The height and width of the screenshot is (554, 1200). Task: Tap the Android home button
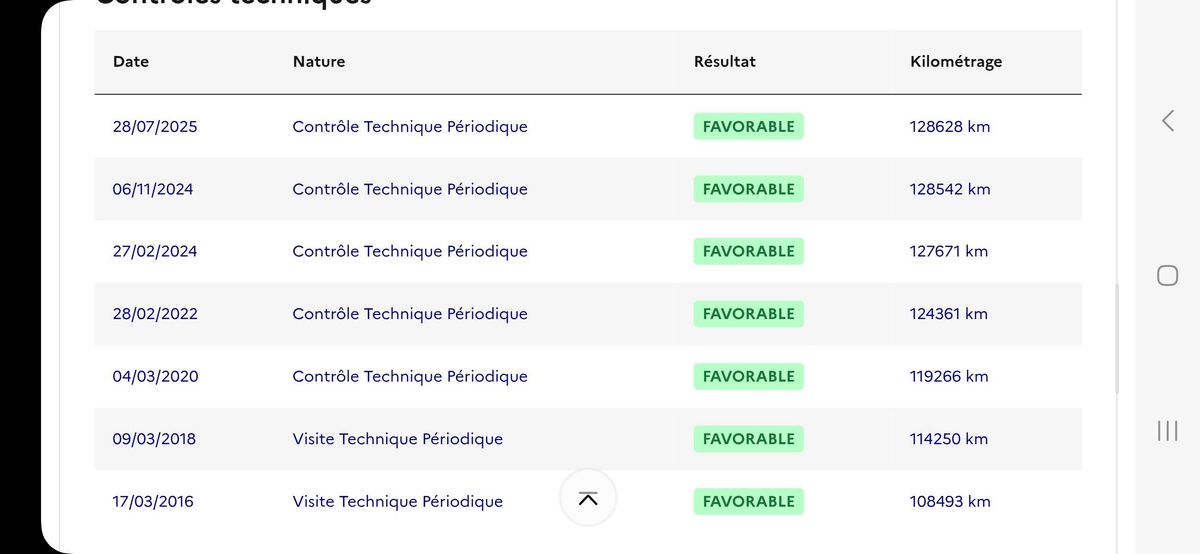pos(1167,276)
